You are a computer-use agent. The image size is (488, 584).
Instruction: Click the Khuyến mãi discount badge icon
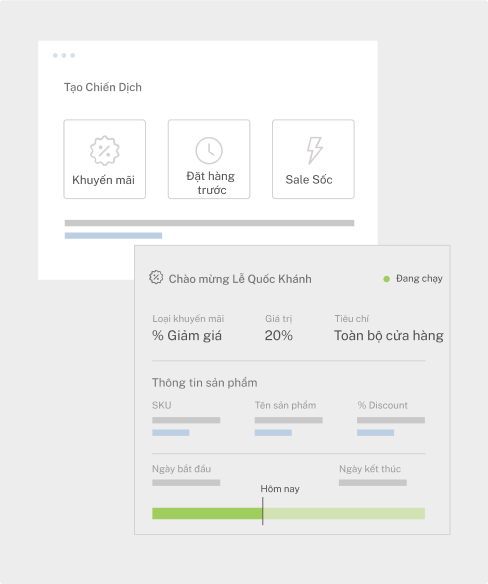[x=105, y=150]
